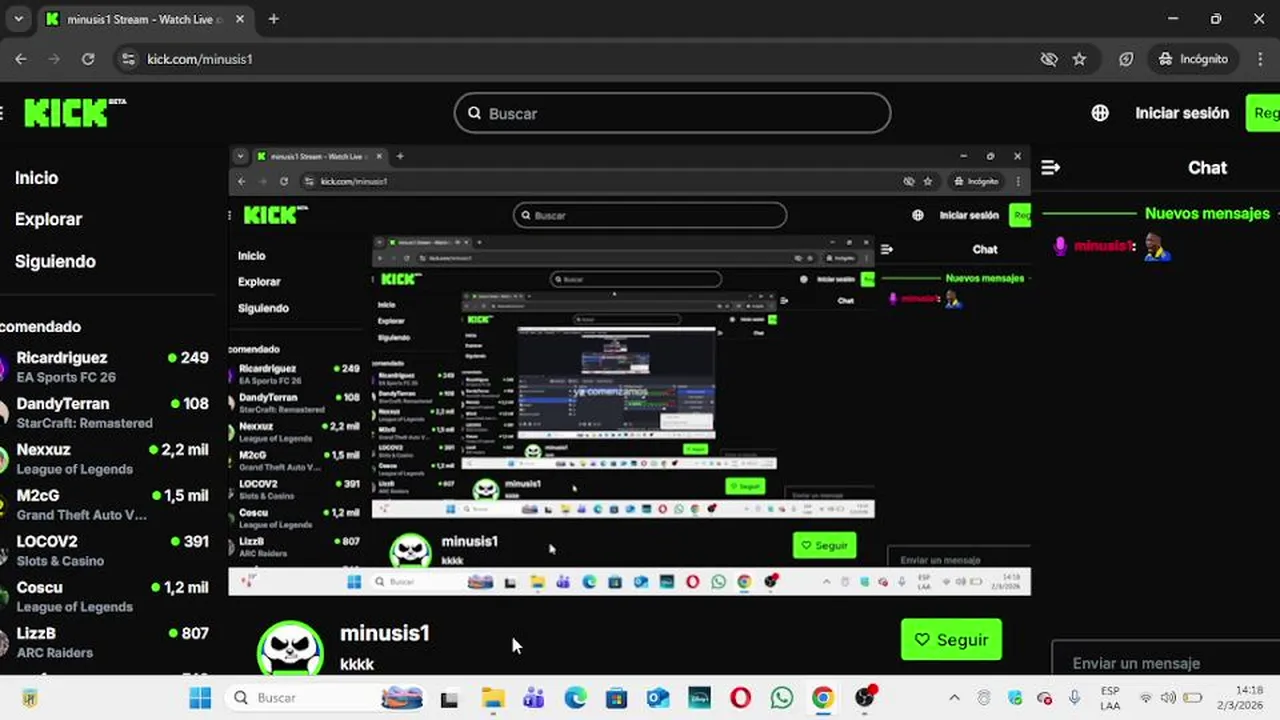Screen dimensions: 1280x720
Task: Click the browser forward arrow
Action: [54, 59]
